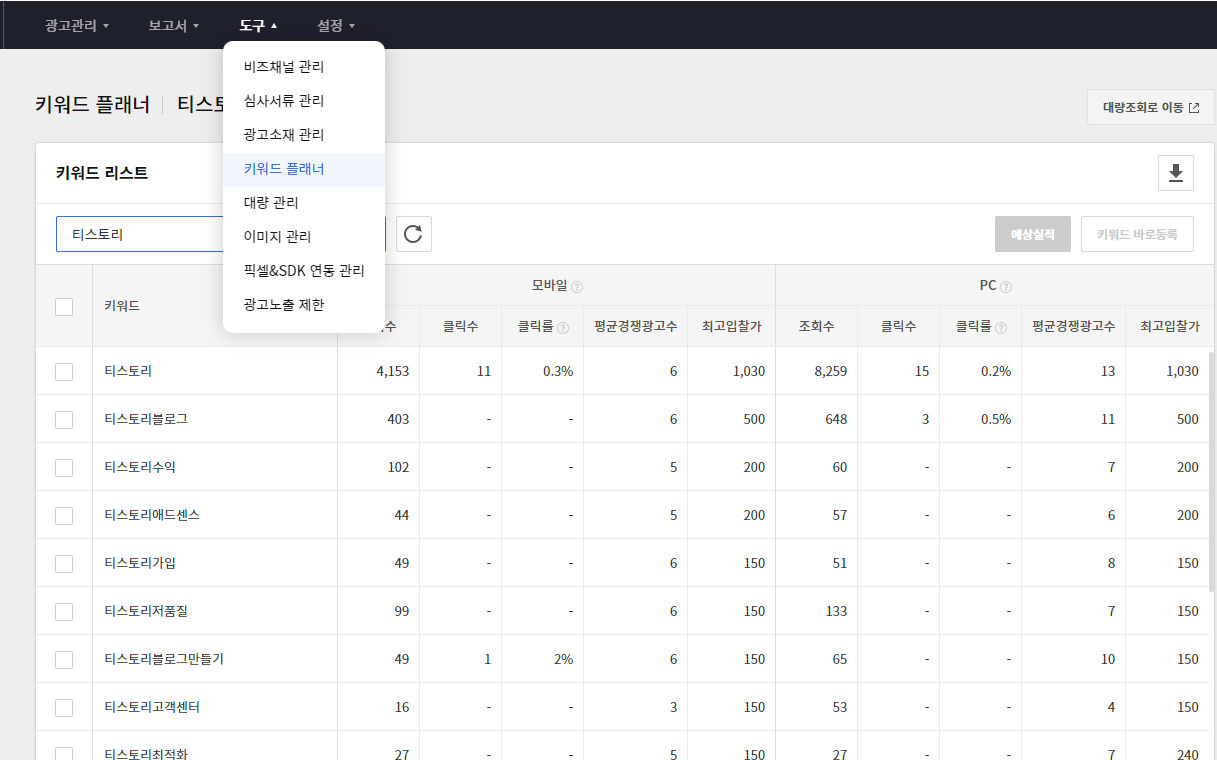Click the PC 최고입찰가 column header

(1169, 326)
